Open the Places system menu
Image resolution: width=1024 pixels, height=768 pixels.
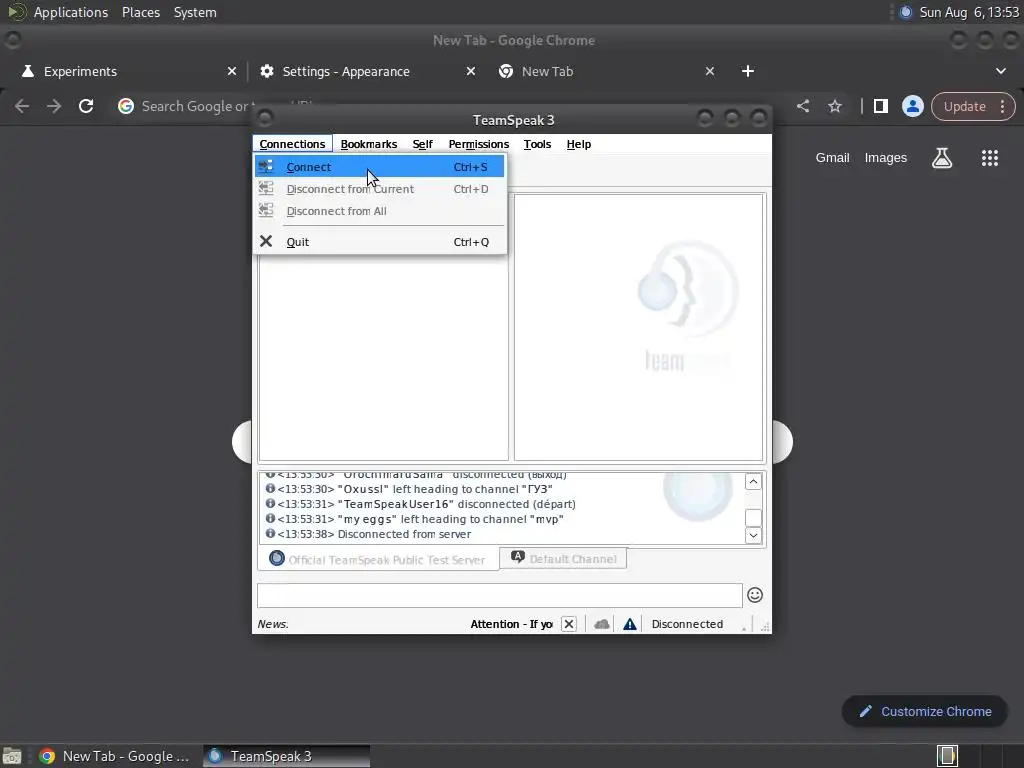click(x=141, y=12)
